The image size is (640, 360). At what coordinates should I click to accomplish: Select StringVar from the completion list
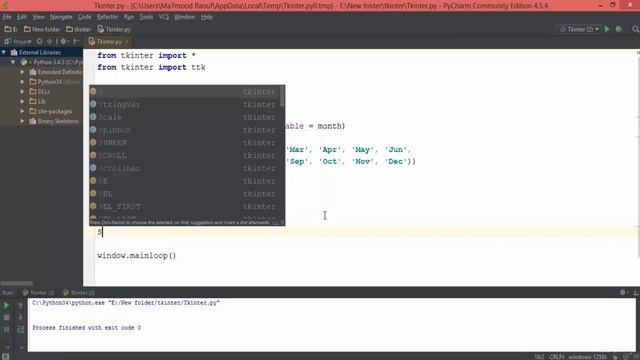point(187,104)
